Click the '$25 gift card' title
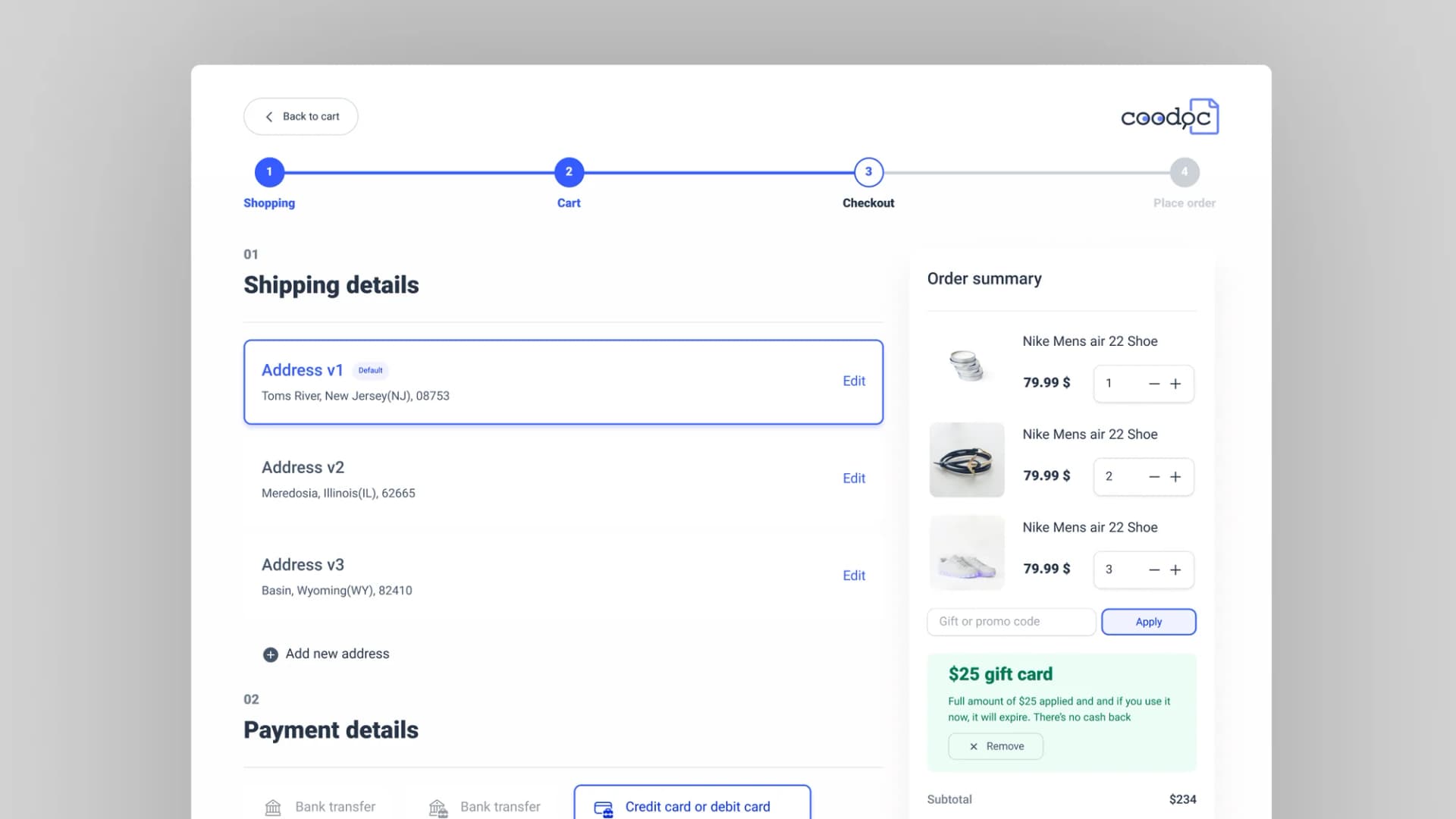This screenshot has height=819, width=1456. (x=1000, y=674)
